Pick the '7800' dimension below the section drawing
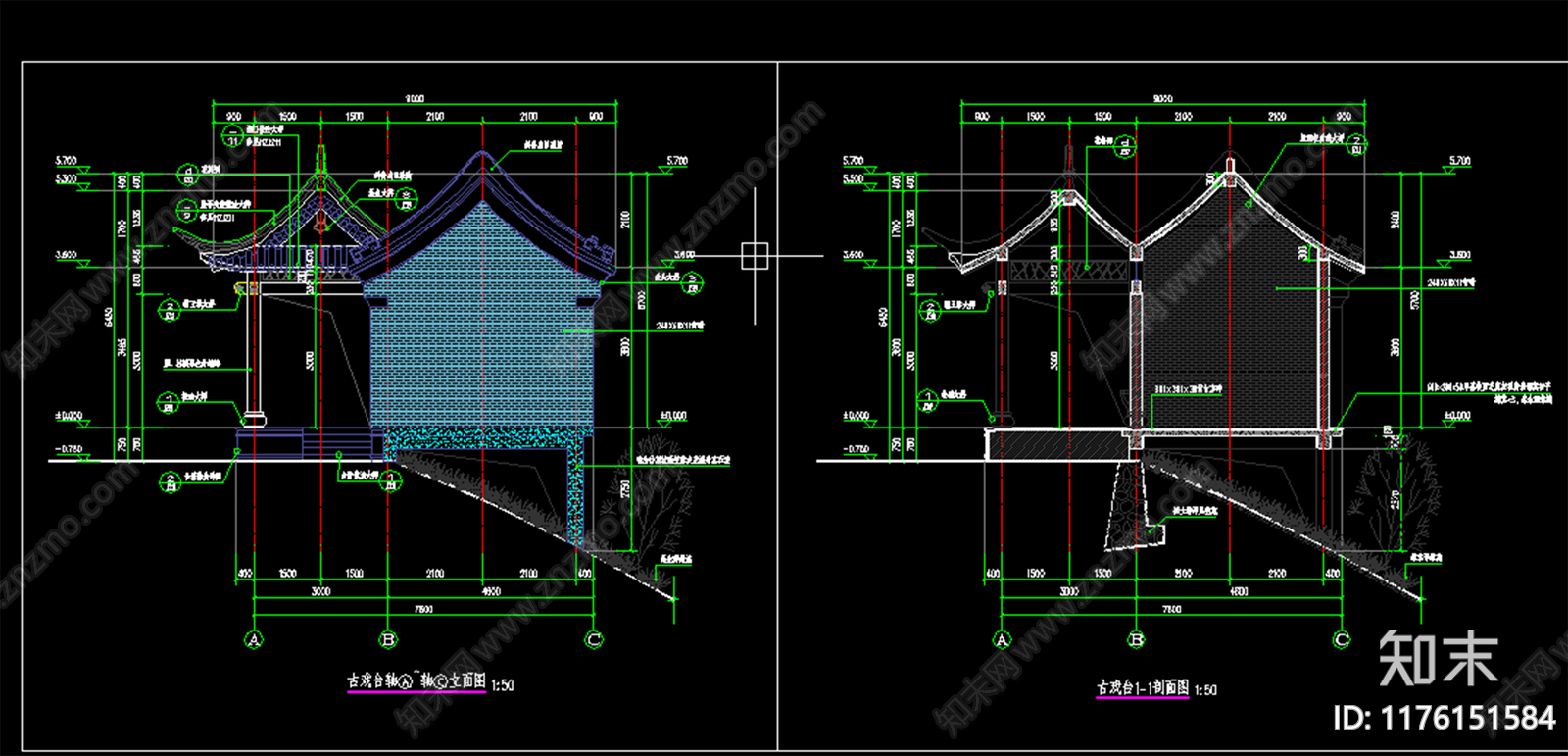This screenshot has width=1568, height=756. tap(1171, 609)
